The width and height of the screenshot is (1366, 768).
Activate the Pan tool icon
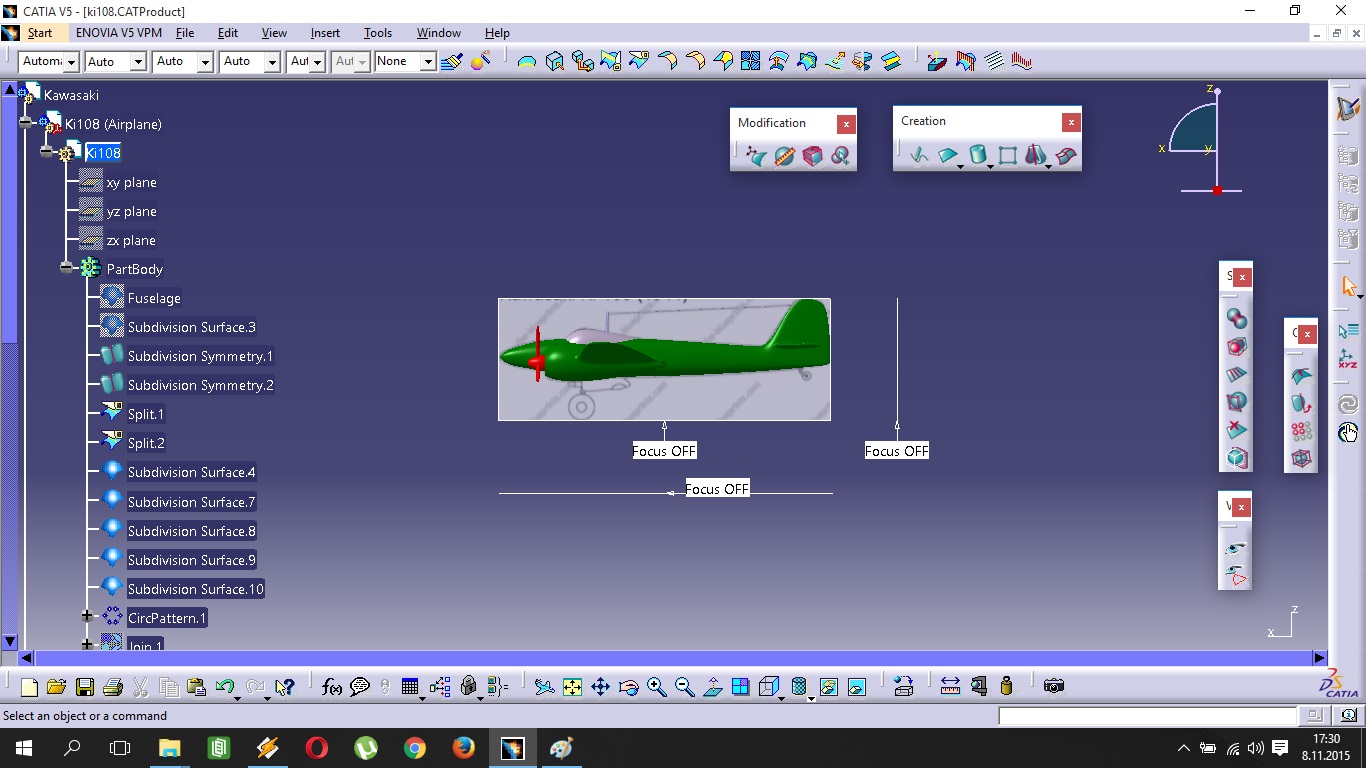pyautogui.click(x=600, y=687)
